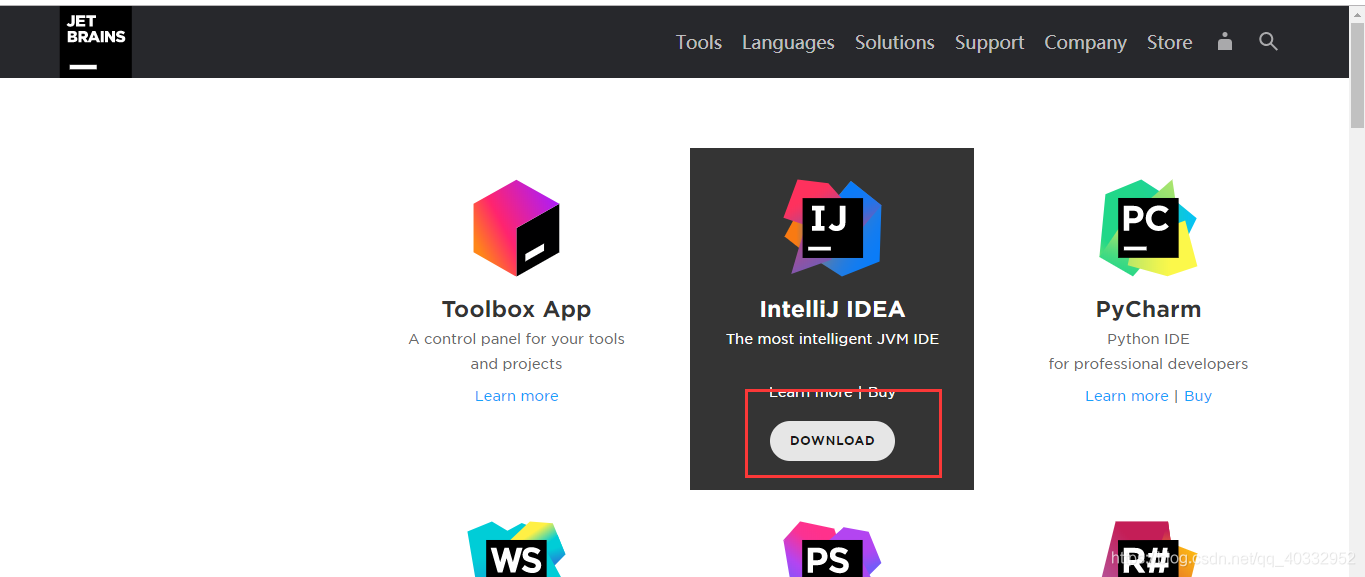
Task: Follow PyCharm Learn more link
Action: tap(1126, 396)
